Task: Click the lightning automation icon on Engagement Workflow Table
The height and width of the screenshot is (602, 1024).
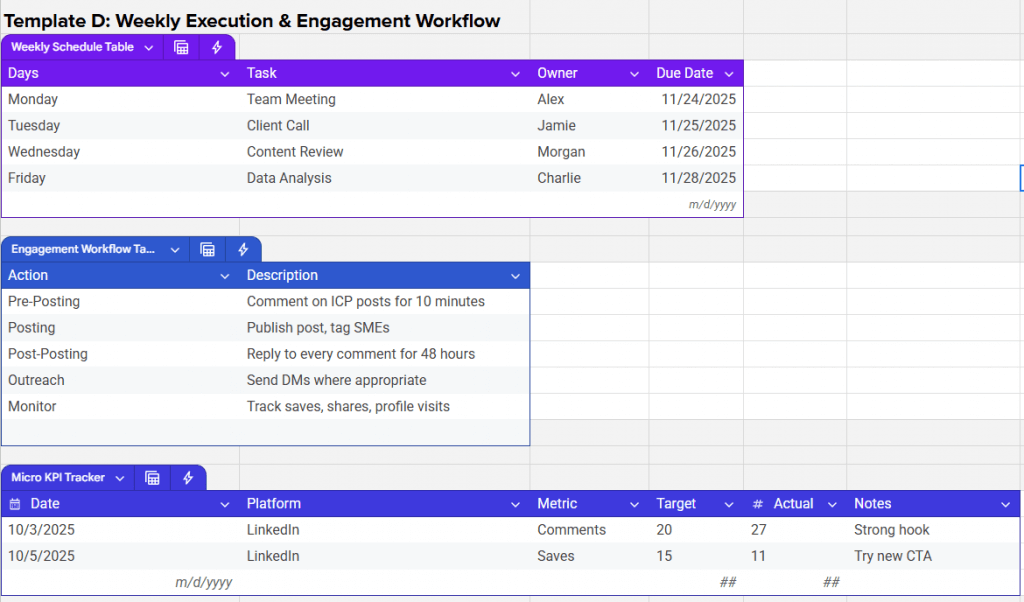Action: click(243, 249)
